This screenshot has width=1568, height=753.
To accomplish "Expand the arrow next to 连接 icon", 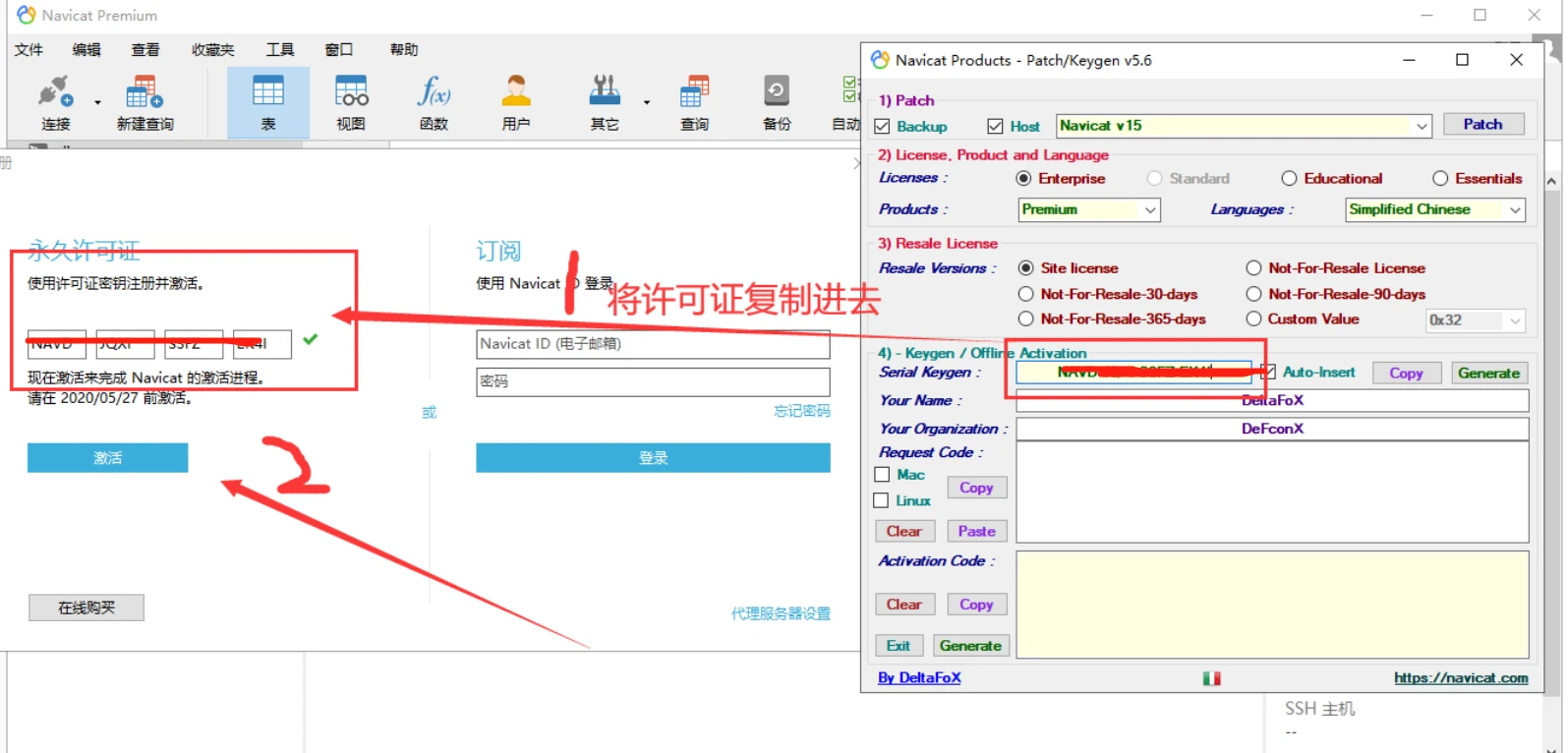I will pos(97,102).
